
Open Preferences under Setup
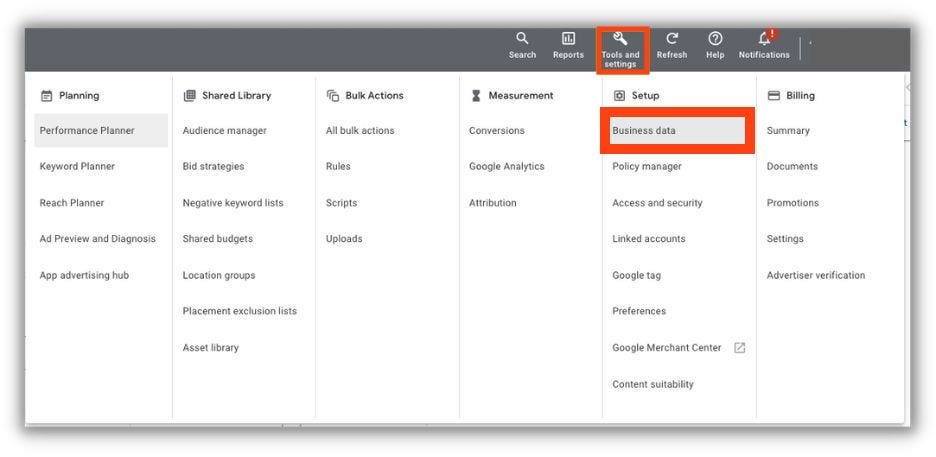(x=639, y=311)
